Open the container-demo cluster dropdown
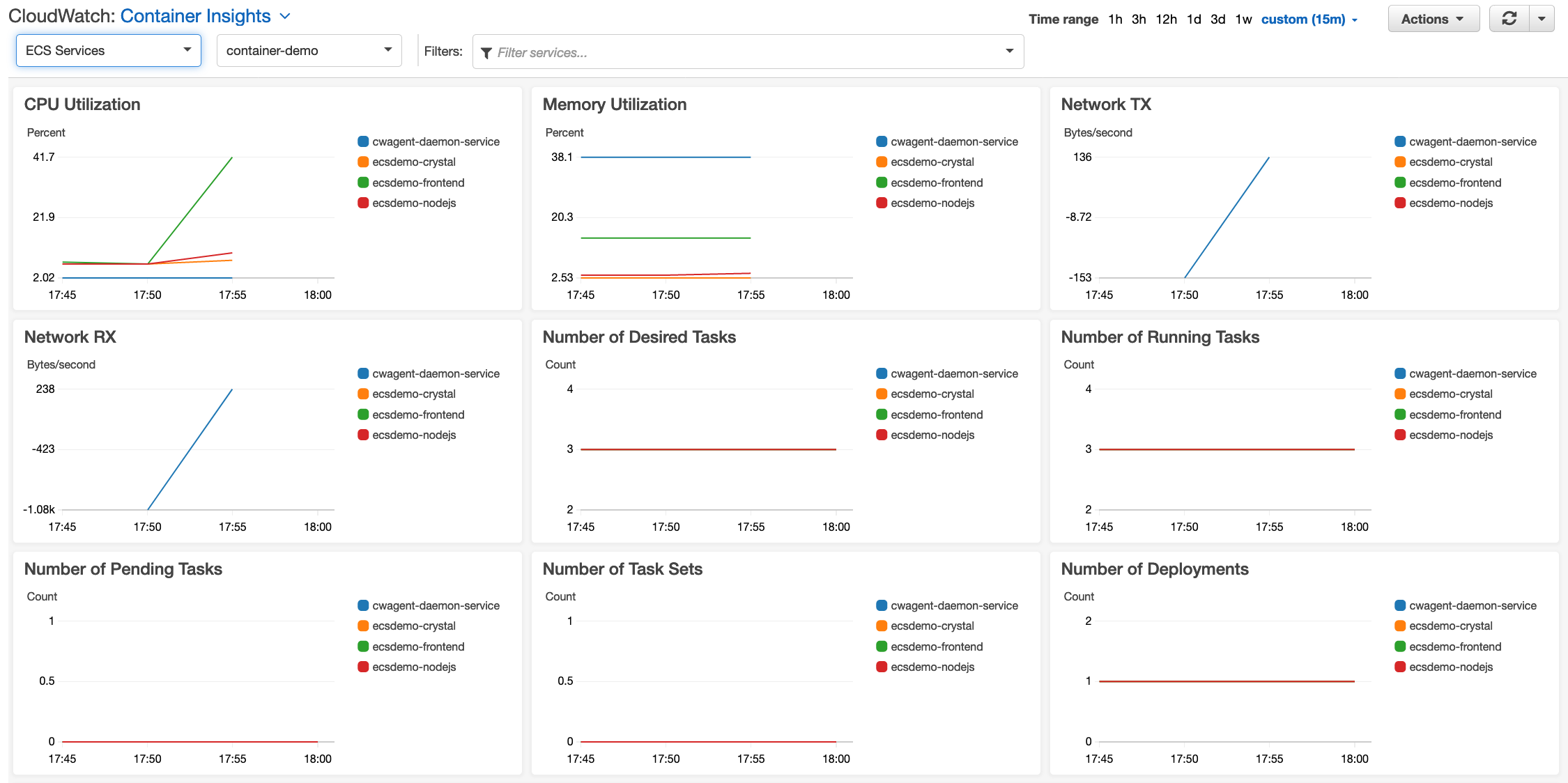Viewport: 1568px width, 783px height. click(x=309, y=50)
